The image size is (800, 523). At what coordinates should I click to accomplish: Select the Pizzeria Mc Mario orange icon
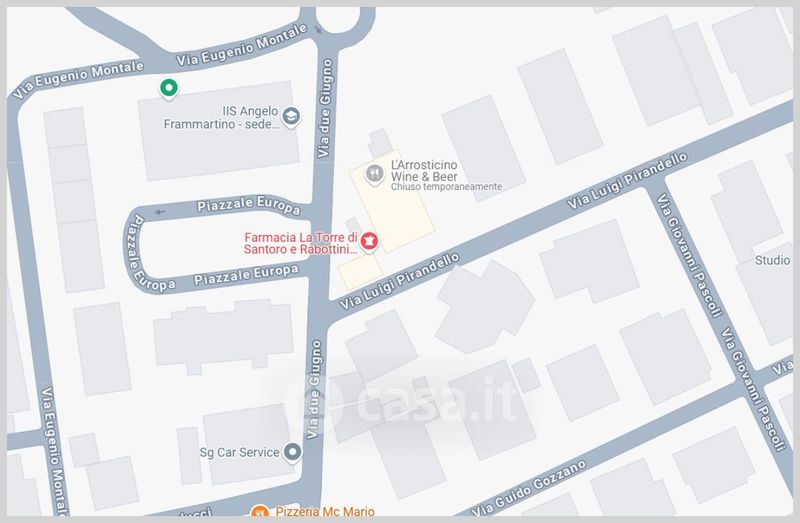[260, 511]
